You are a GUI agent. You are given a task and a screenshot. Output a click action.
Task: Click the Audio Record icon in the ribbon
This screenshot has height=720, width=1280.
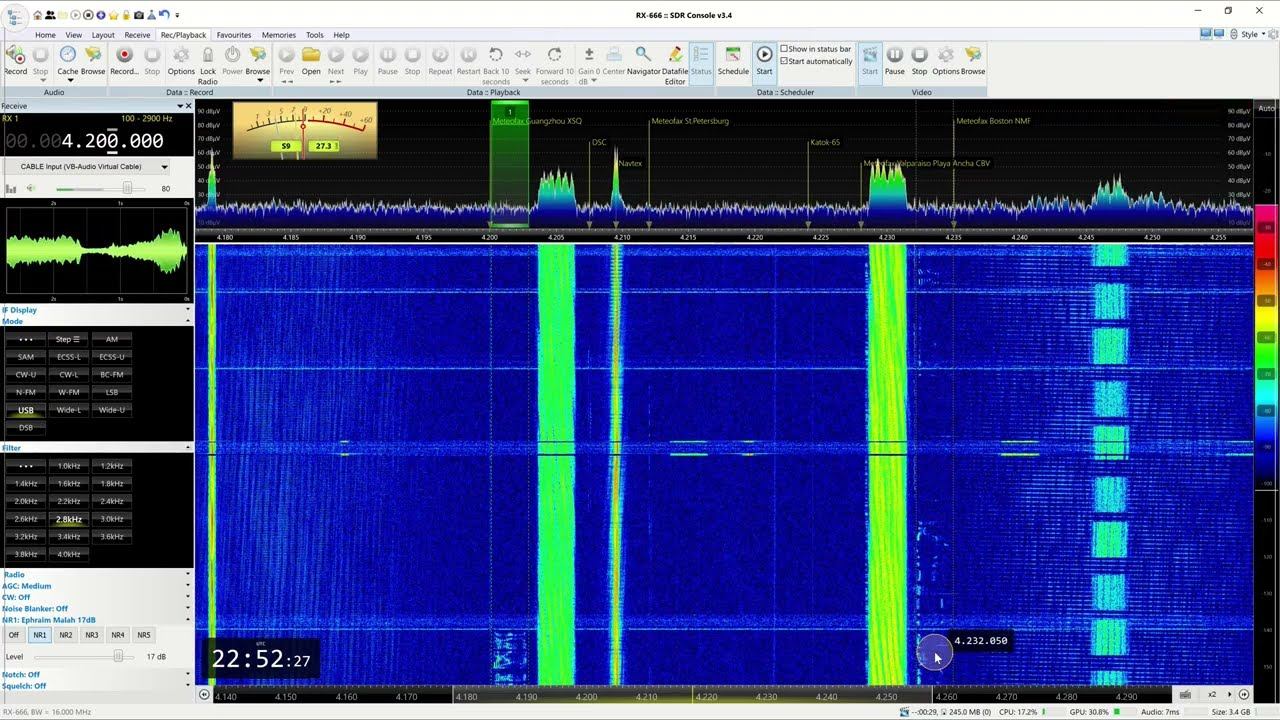tap(16, 60)
